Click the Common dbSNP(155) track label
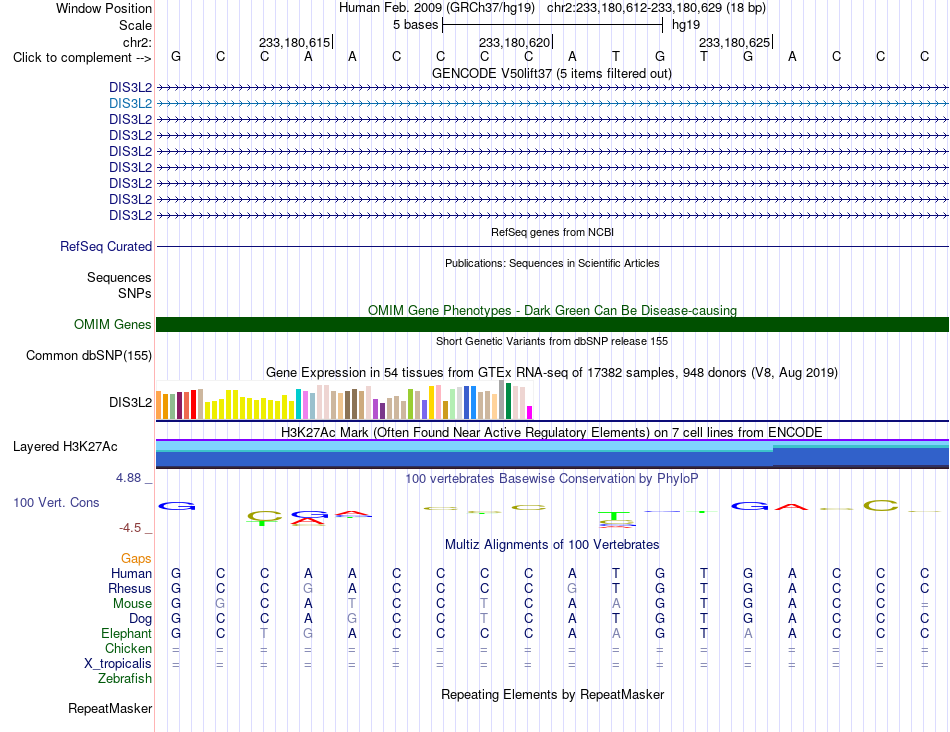 point(88,356)
